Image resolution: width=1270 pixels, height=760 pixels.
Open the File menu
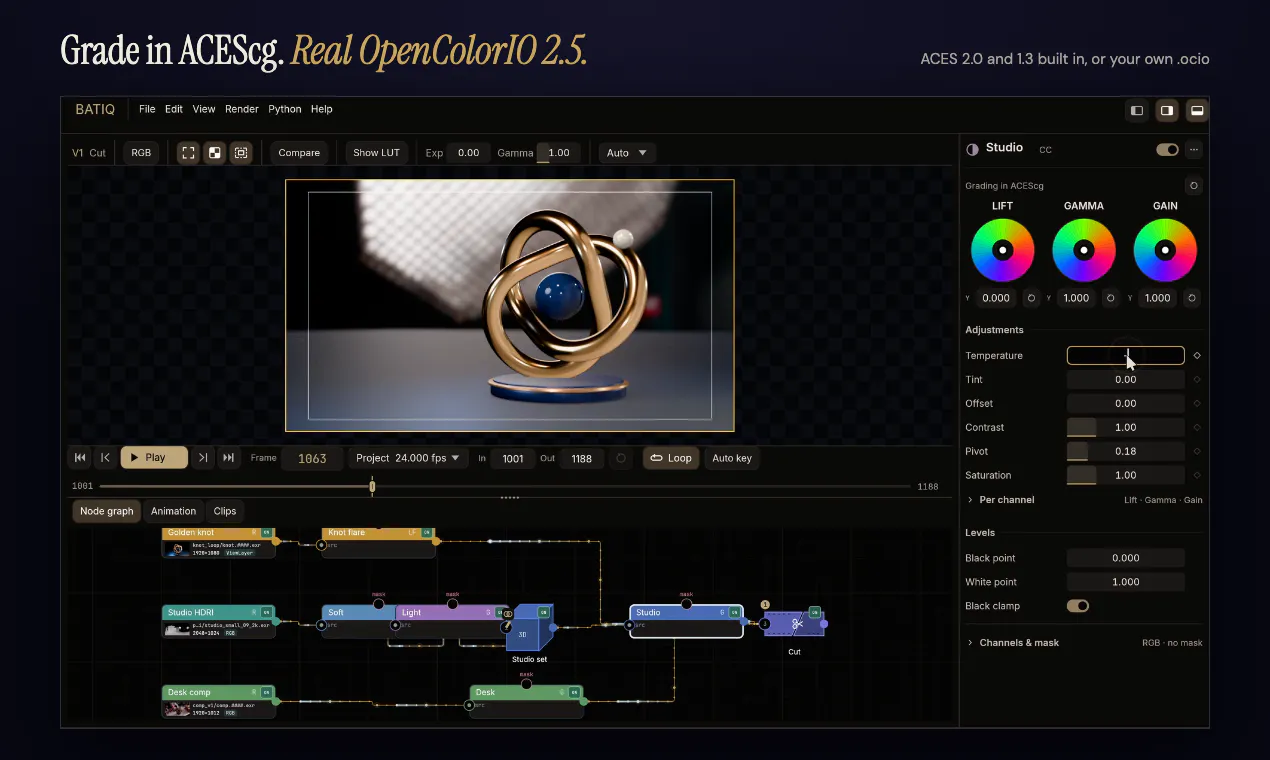click(x=147, y=109)
